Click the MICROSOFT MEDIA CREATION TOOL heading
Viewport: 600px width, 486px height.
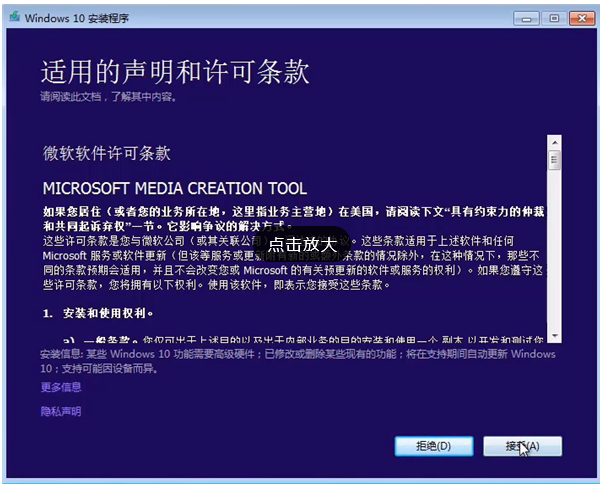pos(175,188)
